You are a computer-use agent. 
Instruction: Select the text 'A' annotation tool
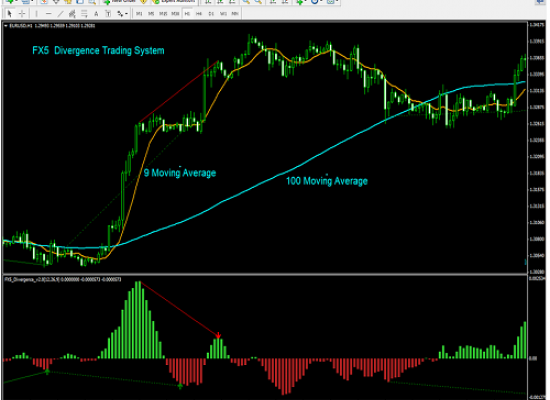(x=96, y=14)
